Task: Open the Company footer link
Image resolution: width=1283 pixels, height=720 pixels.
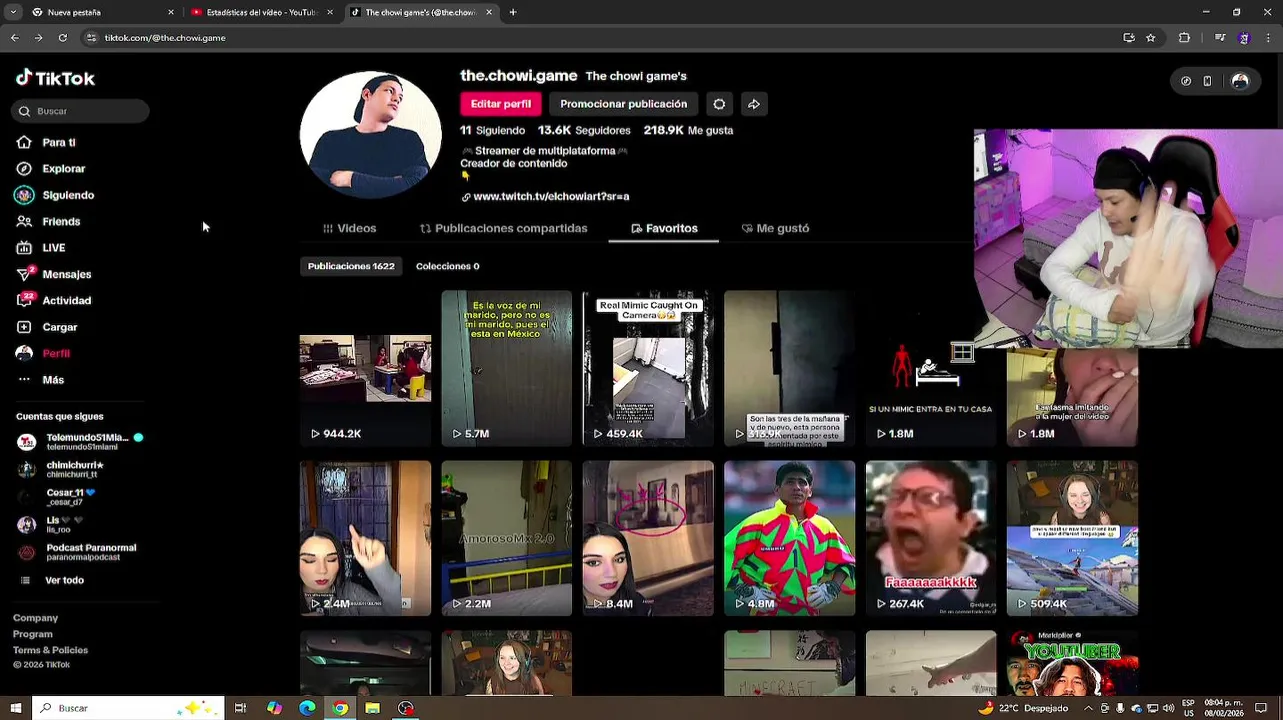Action: tap(35, 618)
